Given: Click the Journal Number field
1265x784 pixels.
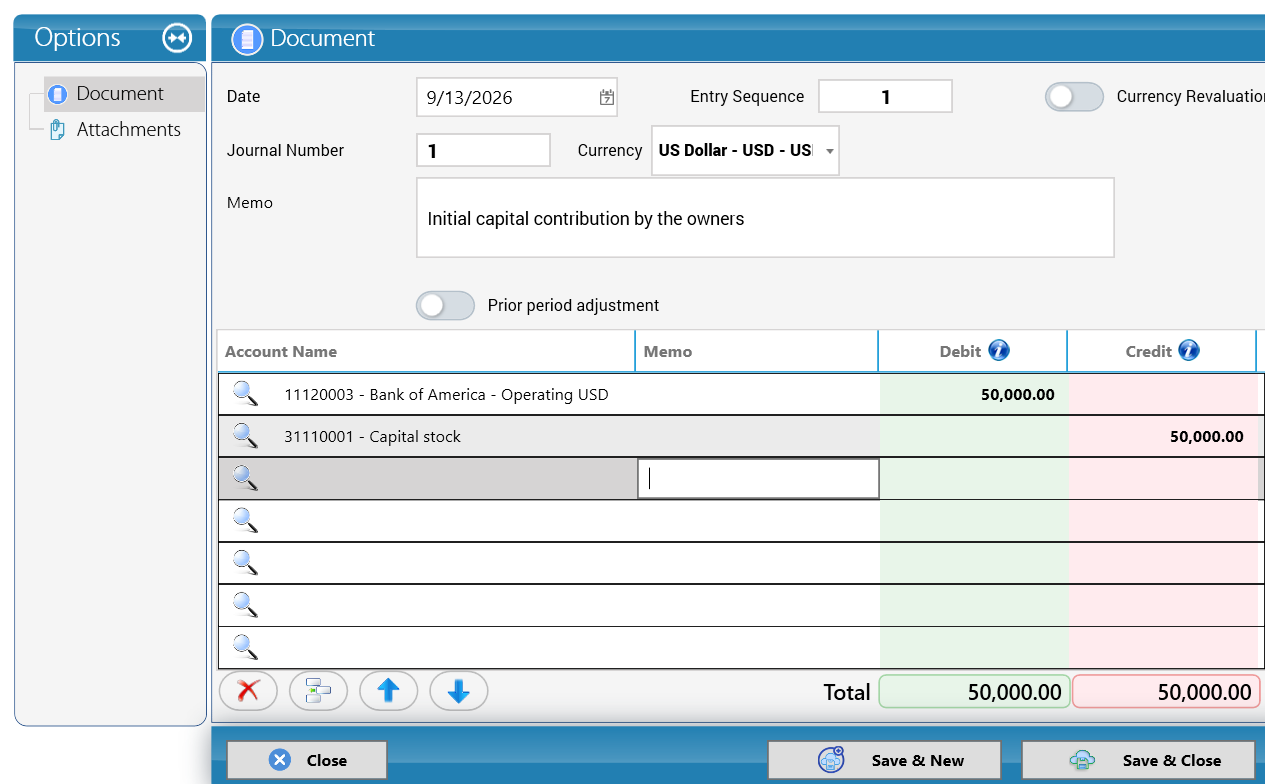Looking at the screenshot, I should [x=483, y=150].
